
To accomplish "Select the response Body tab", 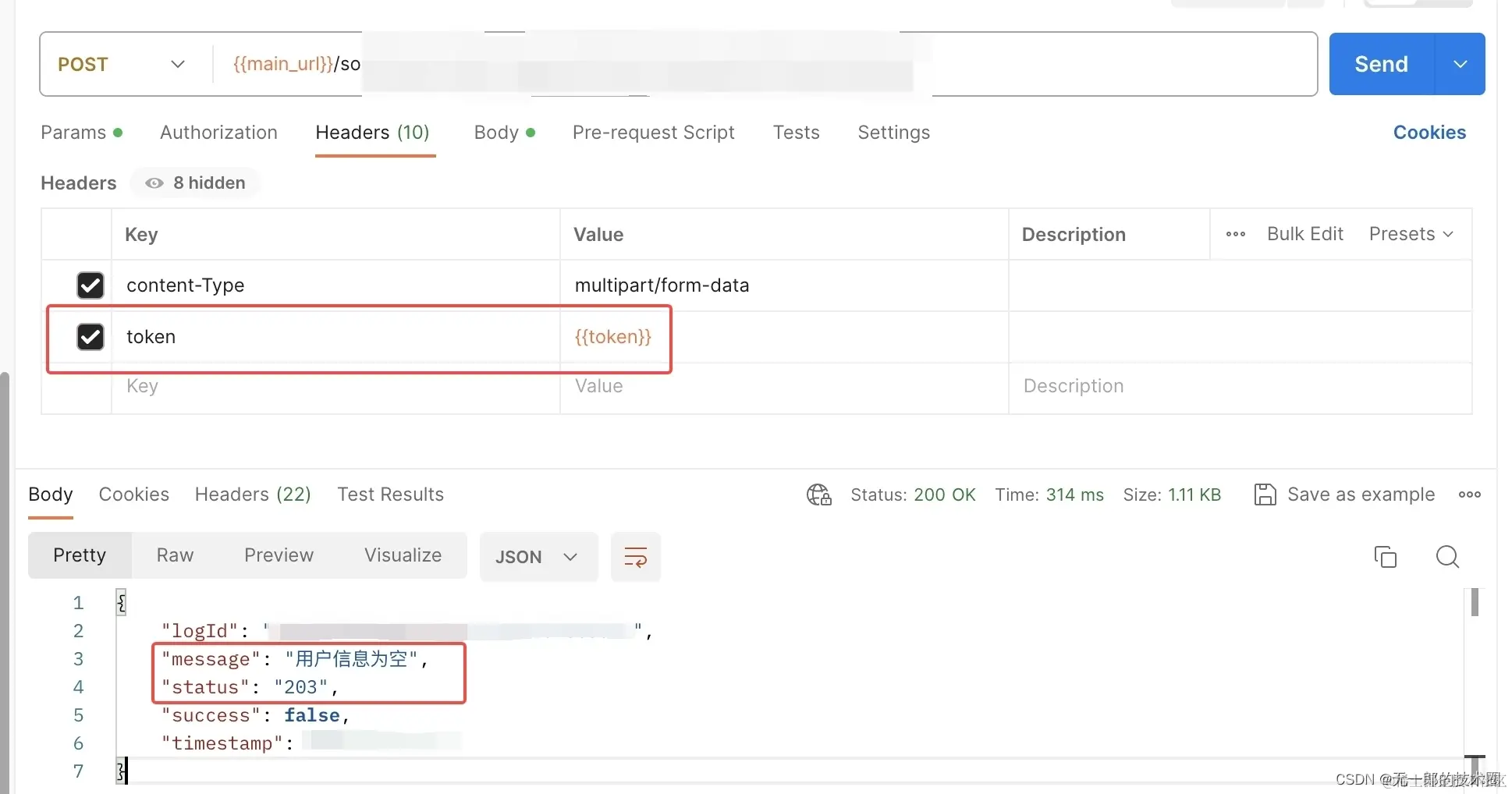I will [x=51, y=494].
